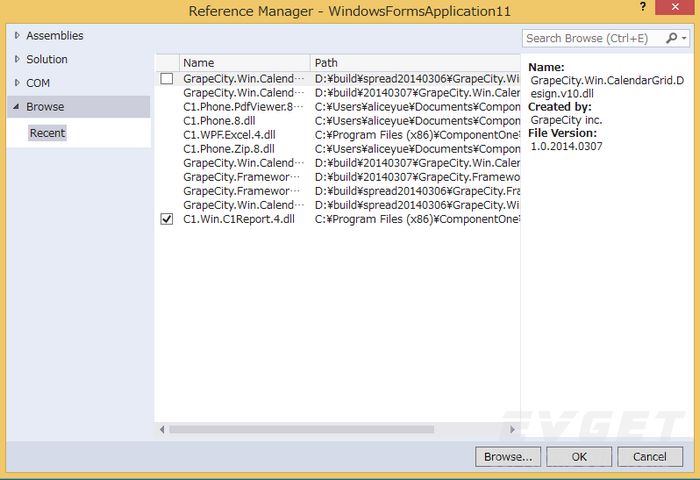
Task: Expand the Assemblies category
Action: [x=17, y=35]
